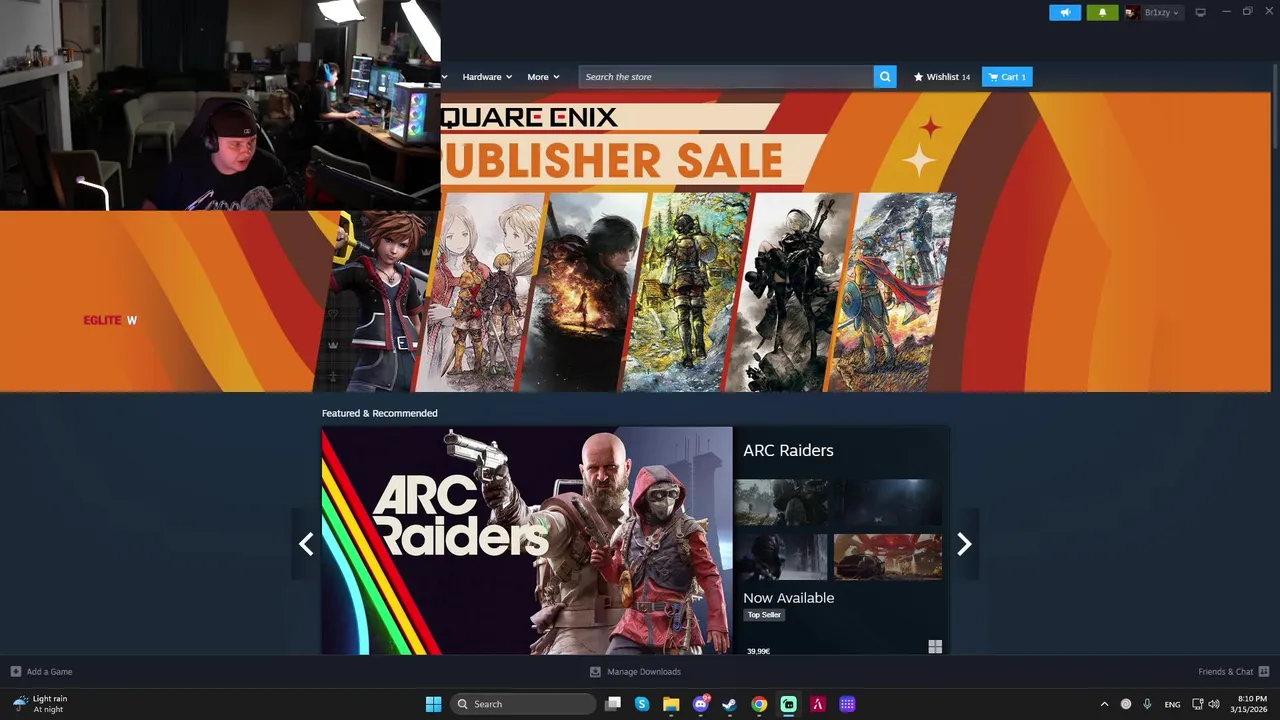Click the Featured & Recommended heading
This screenshot has height=720, width=1280.
click(x=380, y=413)
